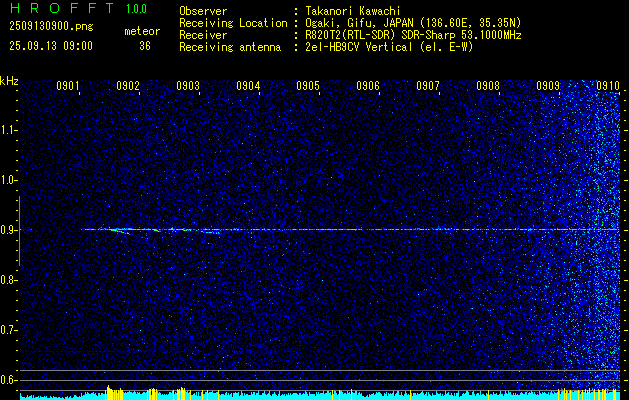
Task: Click the HROFFT title text
Action: tap(62, 8)
